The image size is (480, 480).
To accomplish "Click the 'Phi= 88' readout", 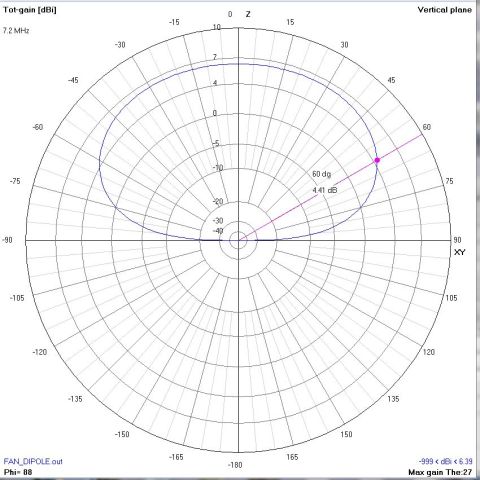I will pos(18,472).
